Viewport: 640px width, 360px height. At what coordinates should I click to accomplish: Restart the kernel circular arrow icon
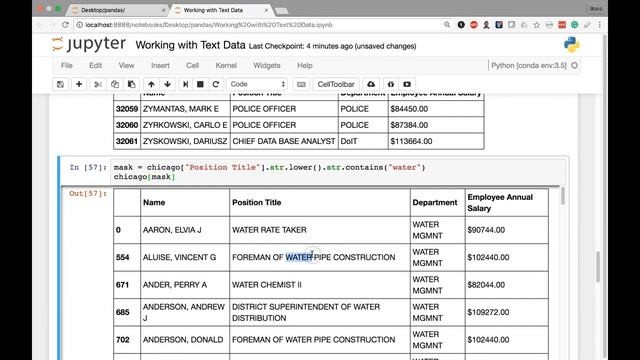coord(216,84)
